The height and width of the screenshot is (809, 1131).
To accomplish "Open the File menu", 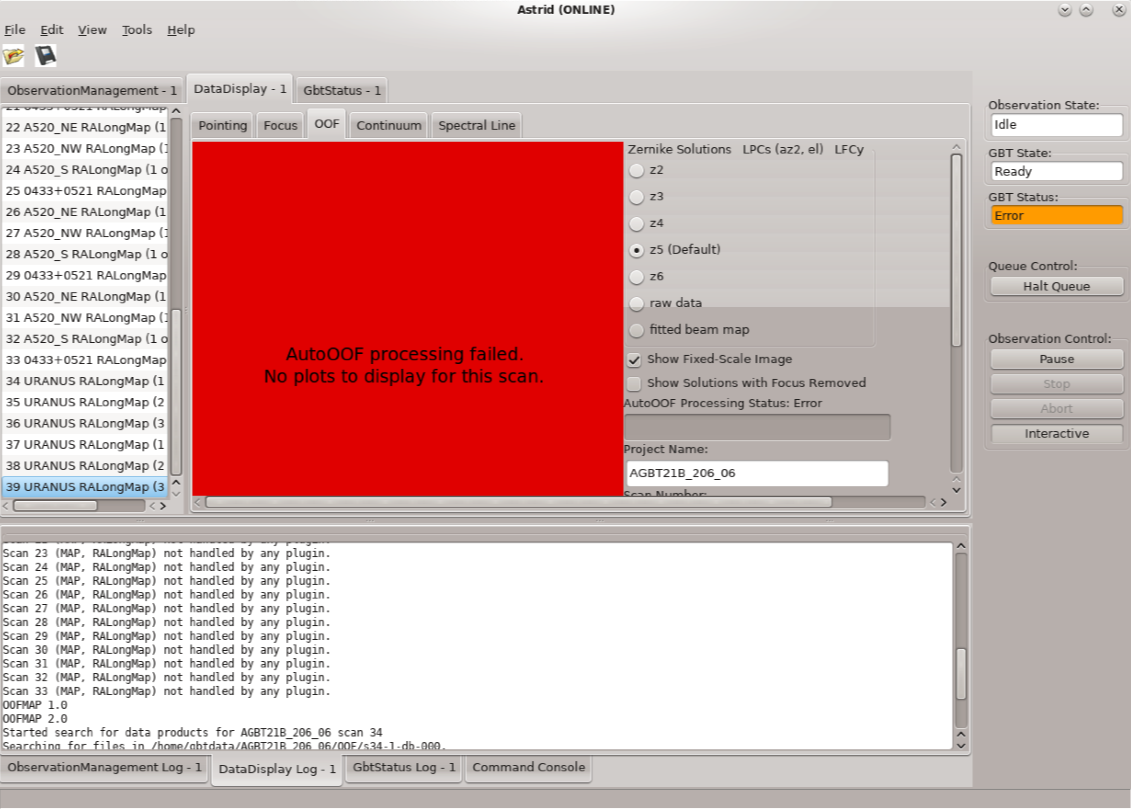I will coord(14,30).
